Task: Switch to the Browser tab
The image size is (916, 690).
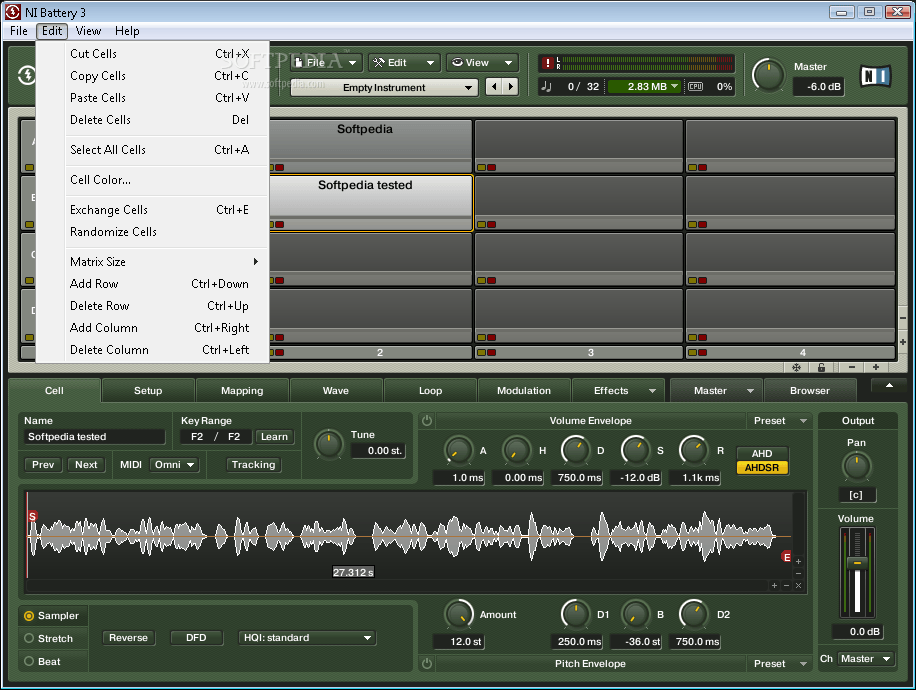Action: (x=810, y=391)
